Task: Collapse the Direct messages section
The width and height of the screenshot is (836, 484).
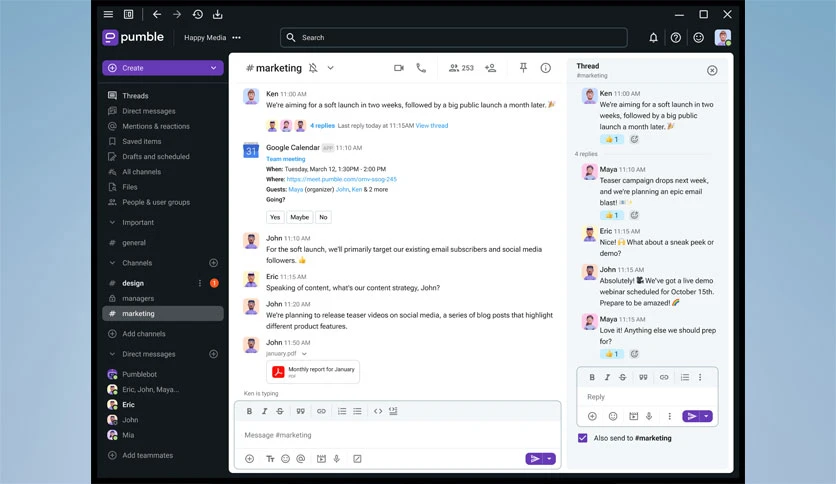Action: point(112,354)
